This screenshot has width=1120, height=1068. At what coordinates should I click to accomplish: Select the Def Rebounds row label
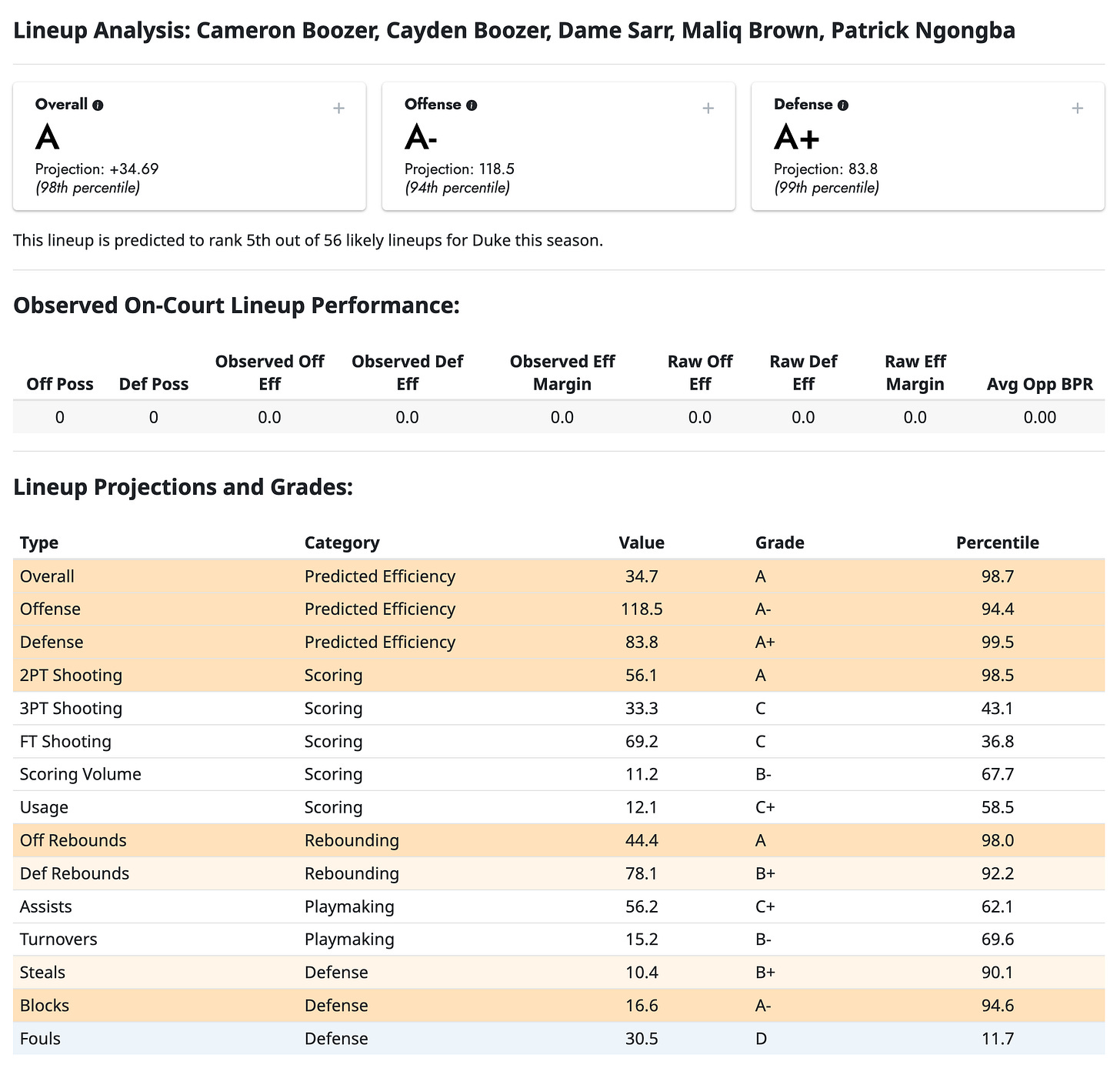tap(75, 873)
